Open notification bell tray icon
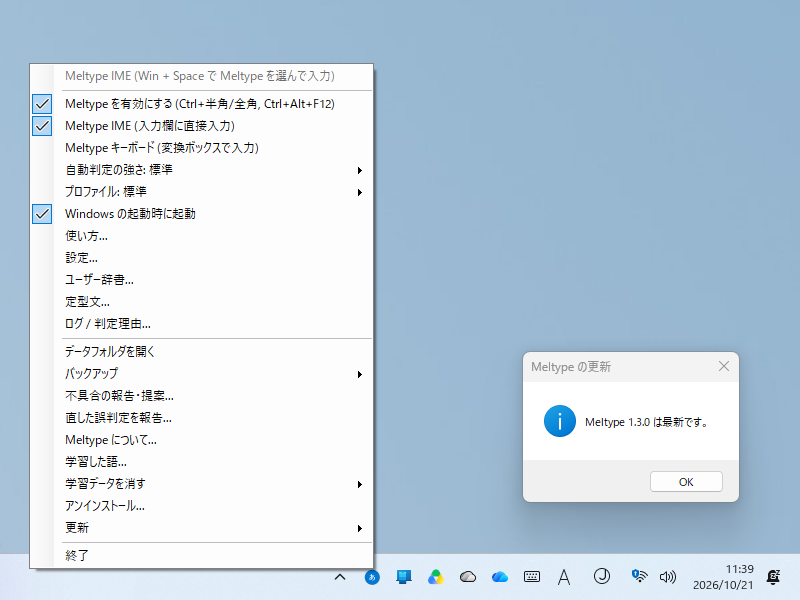Image resolution: width=800 pixels, height=600 pixels. [x=773, y=577]
